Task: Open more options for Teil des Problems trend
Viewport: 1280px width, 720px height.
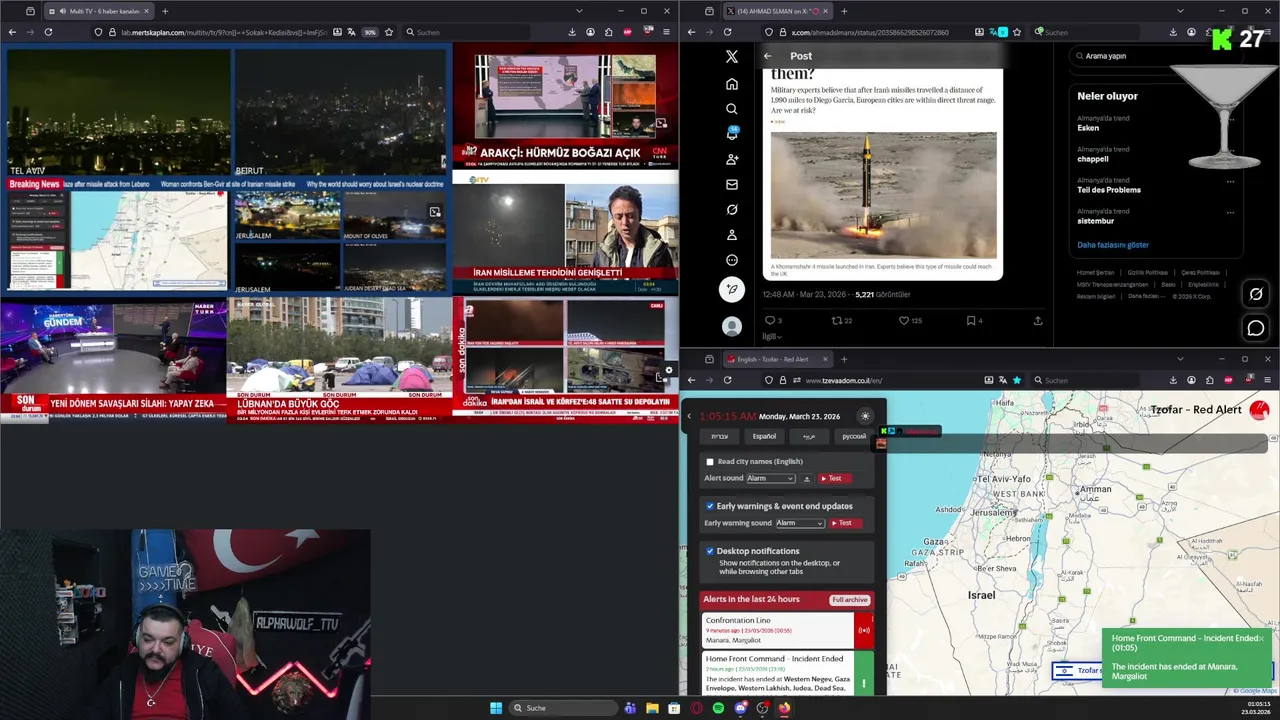Action: tap(1230, 181)
